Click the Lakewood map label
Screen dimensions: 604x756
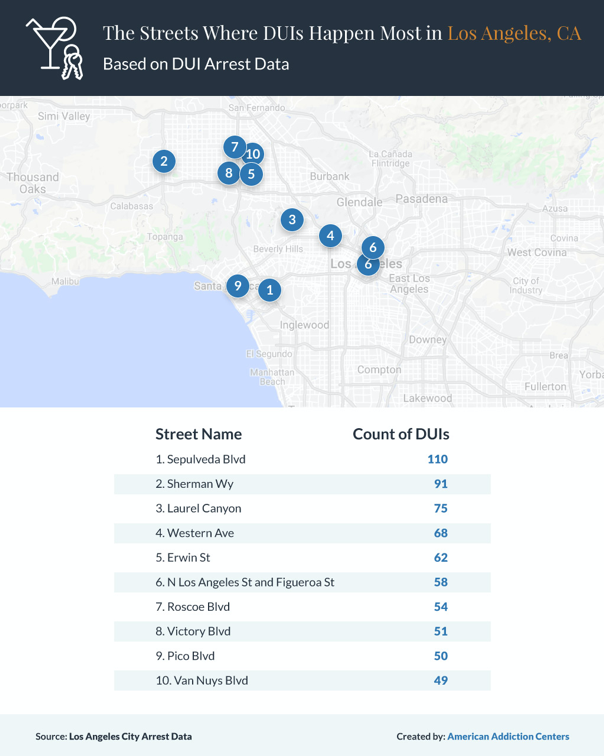click(428, 398)
